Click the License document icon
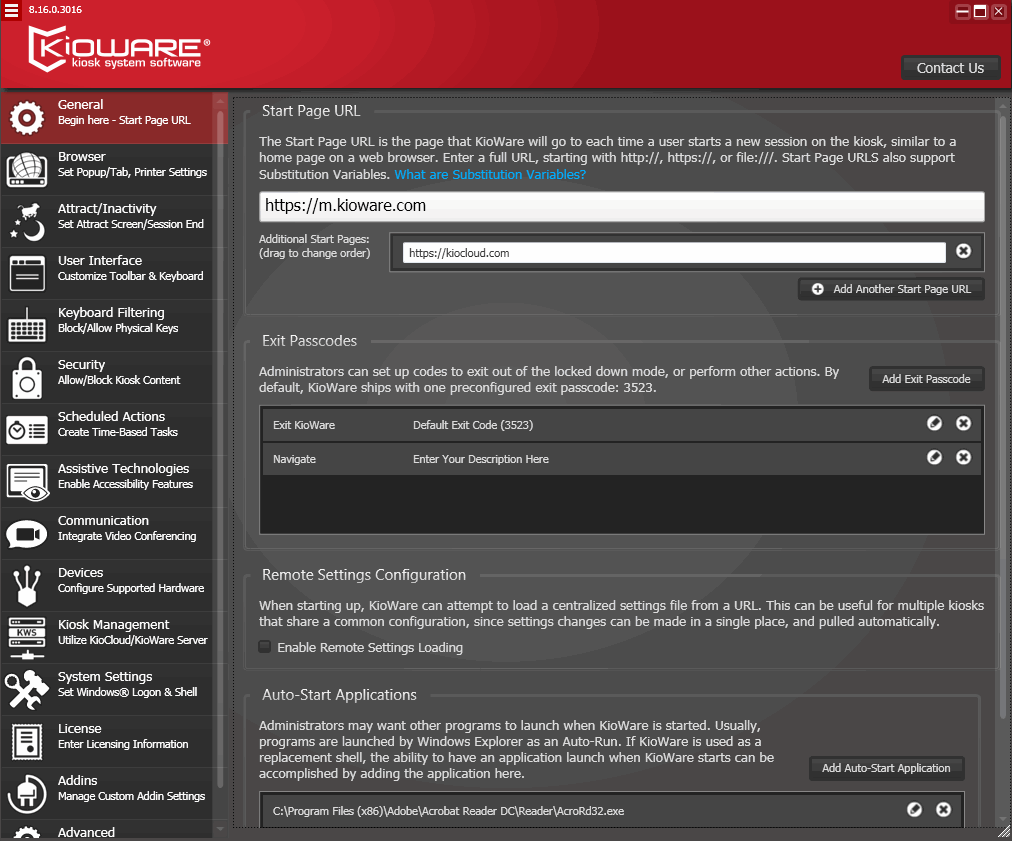Image resolution: width=1012 pixels, height=841 pixels. click(x=26, y=742)
